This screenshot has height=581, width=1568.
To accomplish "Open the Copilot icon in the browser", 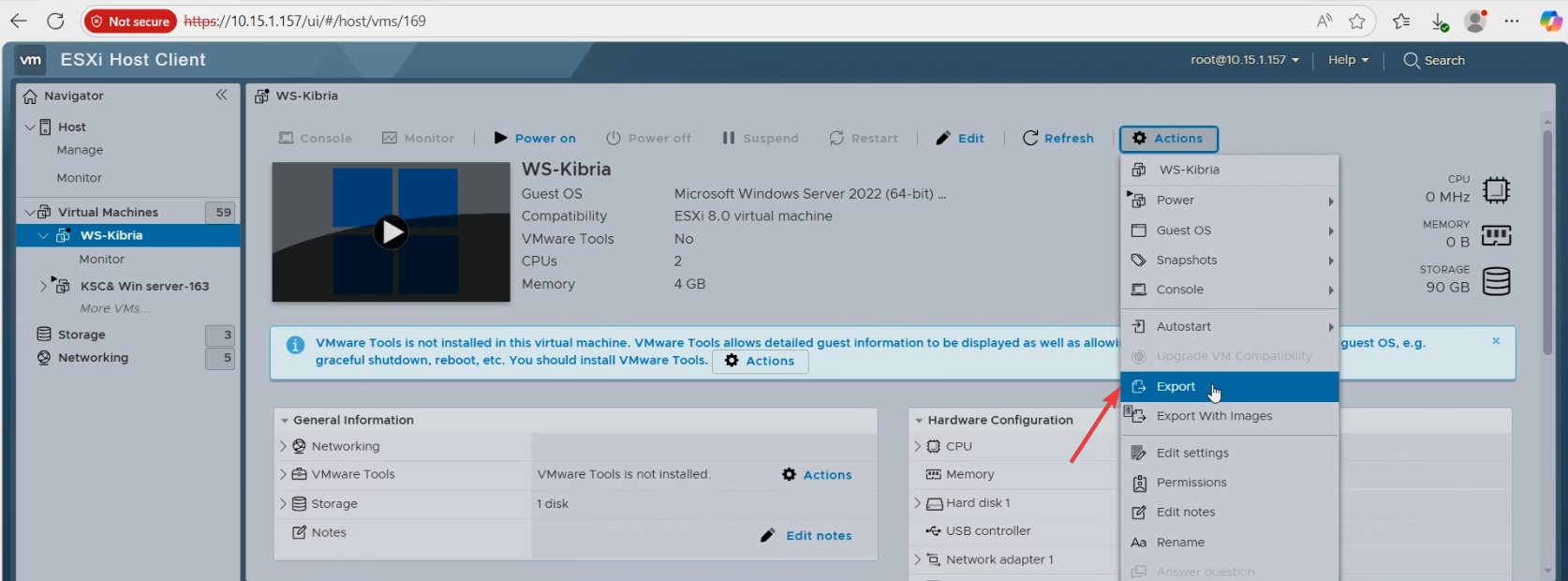I will tap(1550, 21).
